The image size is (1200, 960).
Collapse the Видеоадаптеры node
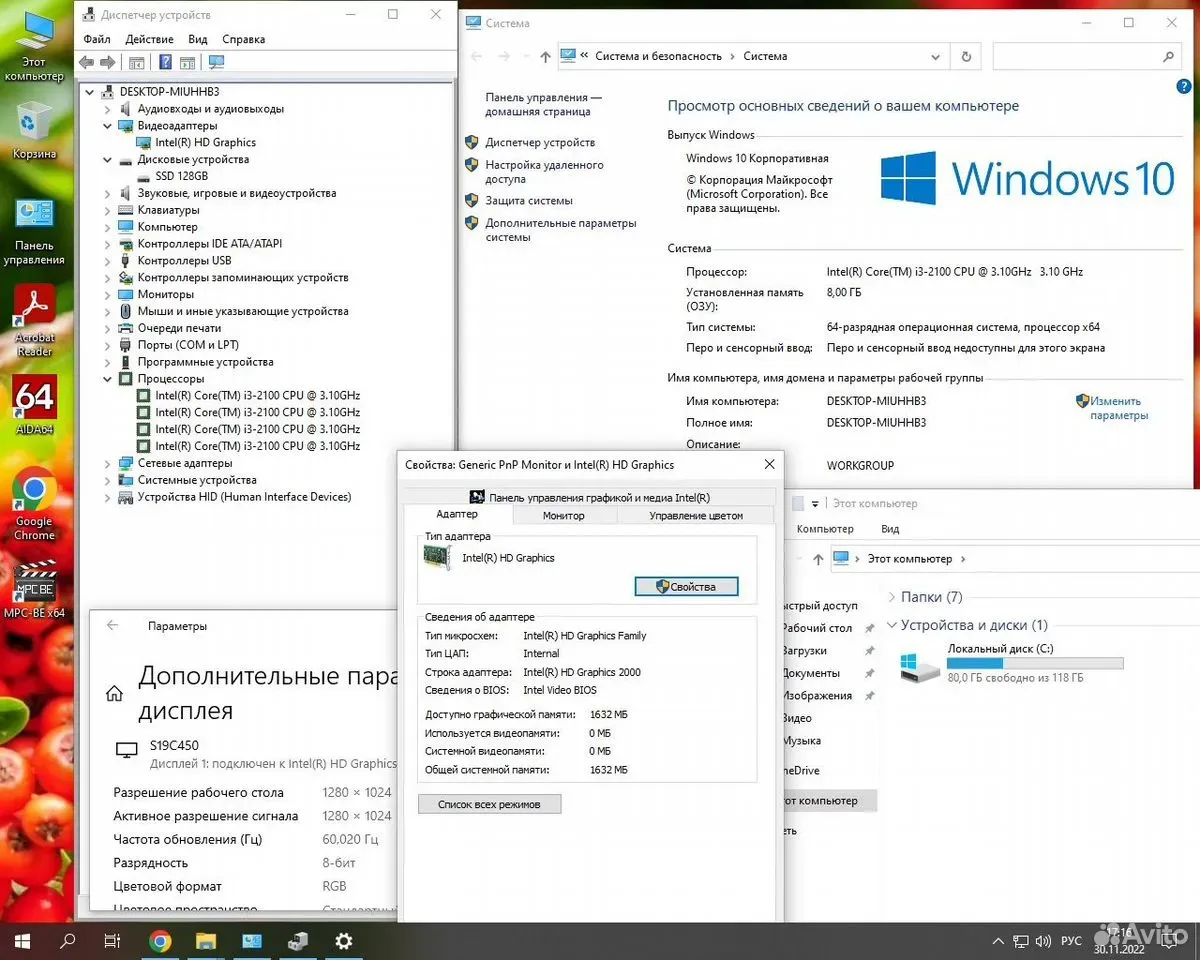[x=109, y=126]
